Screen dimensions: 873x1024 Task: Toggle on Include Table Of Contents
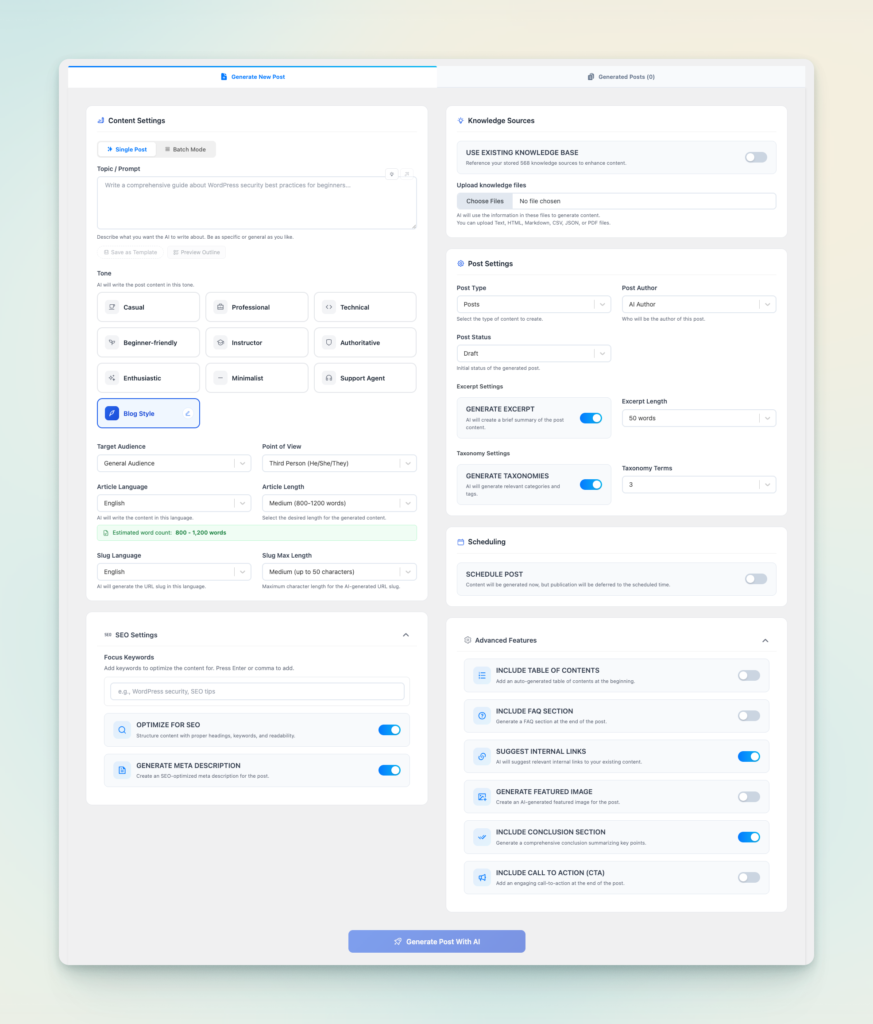pyautogui.click(x=748, y=675)
